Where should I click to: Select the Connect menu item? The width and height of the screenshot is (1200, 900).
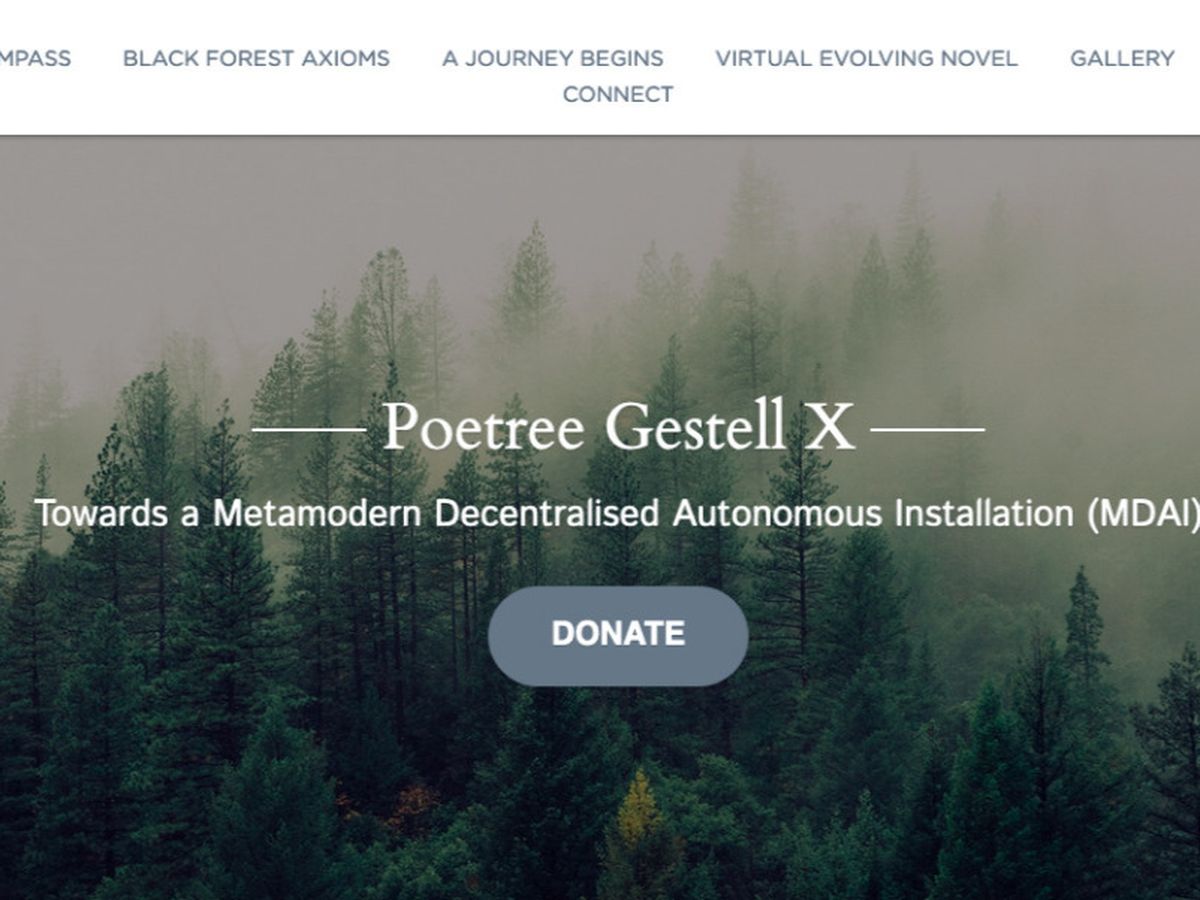coord(618,94)
